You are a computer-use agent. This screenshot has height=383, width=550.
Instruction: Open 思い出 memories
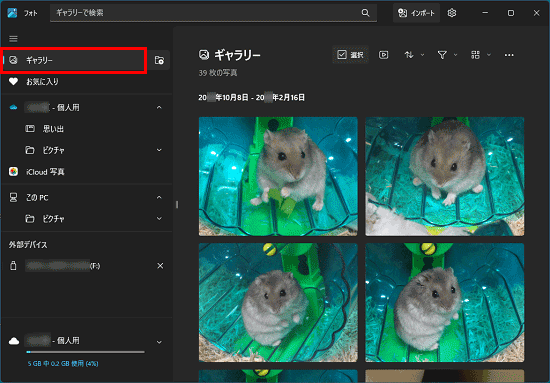pyautogui.click(x=87, y=129)
